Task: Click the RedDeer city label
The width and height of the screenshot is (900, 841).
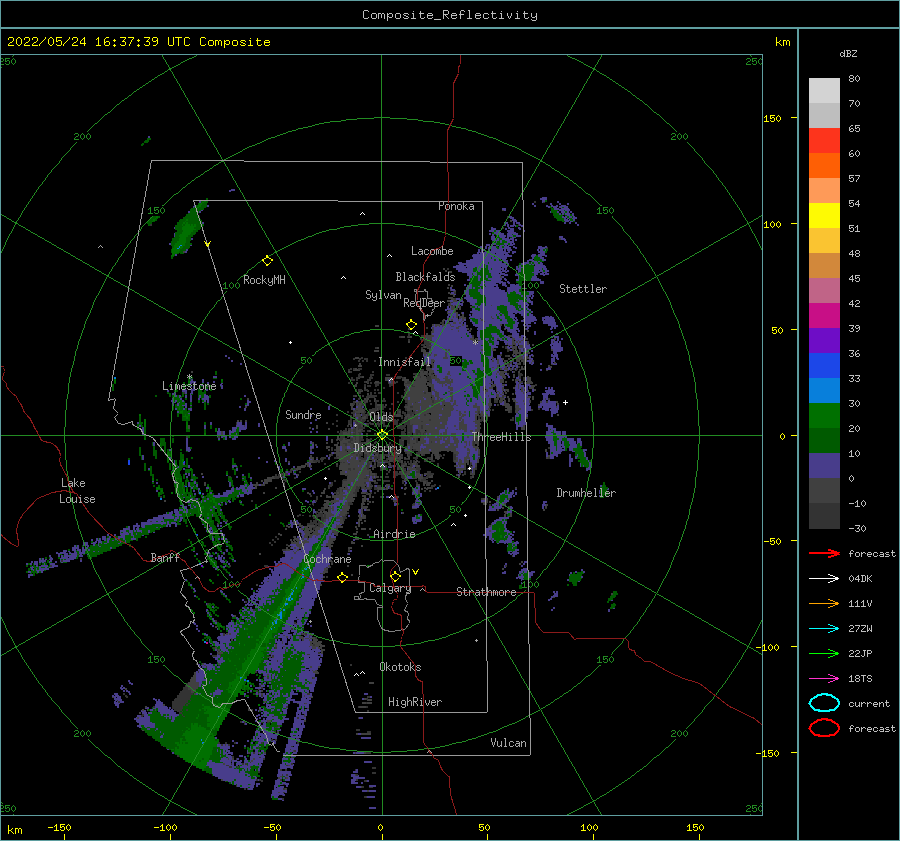Action: (x=424, y=303)
